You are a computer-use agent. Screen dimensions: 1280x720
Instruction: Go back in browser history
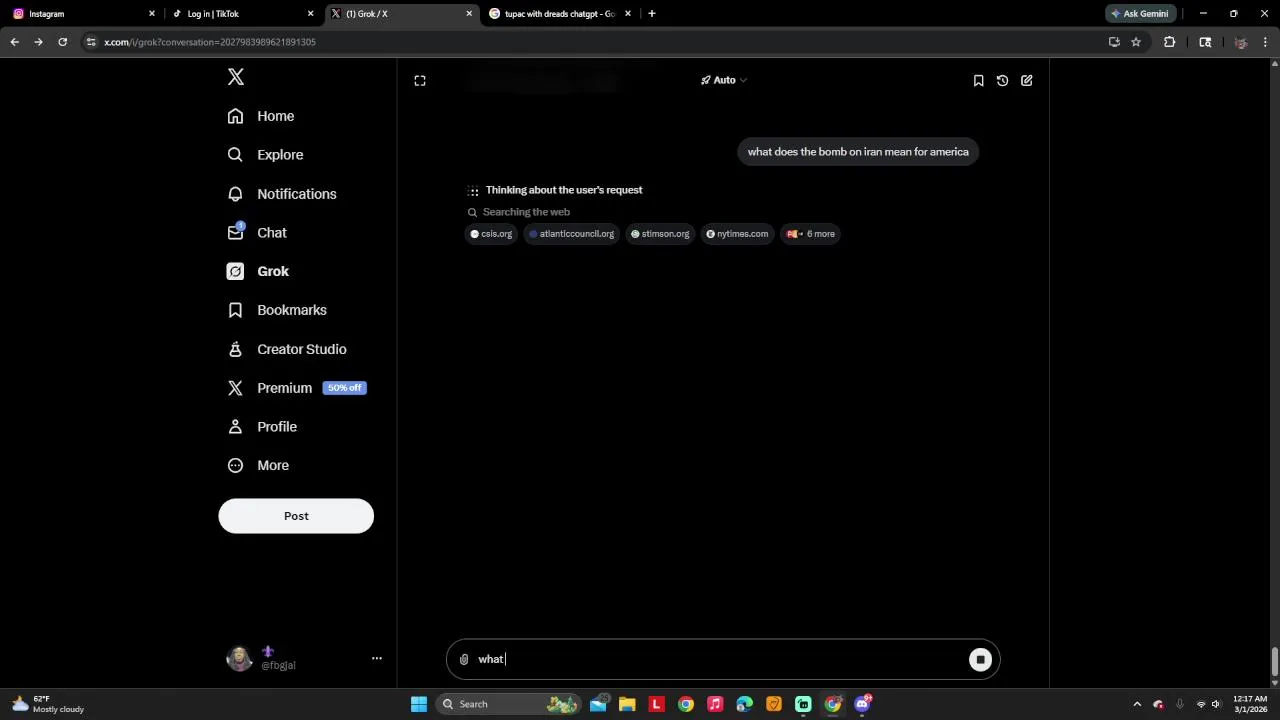pos(14,42)
